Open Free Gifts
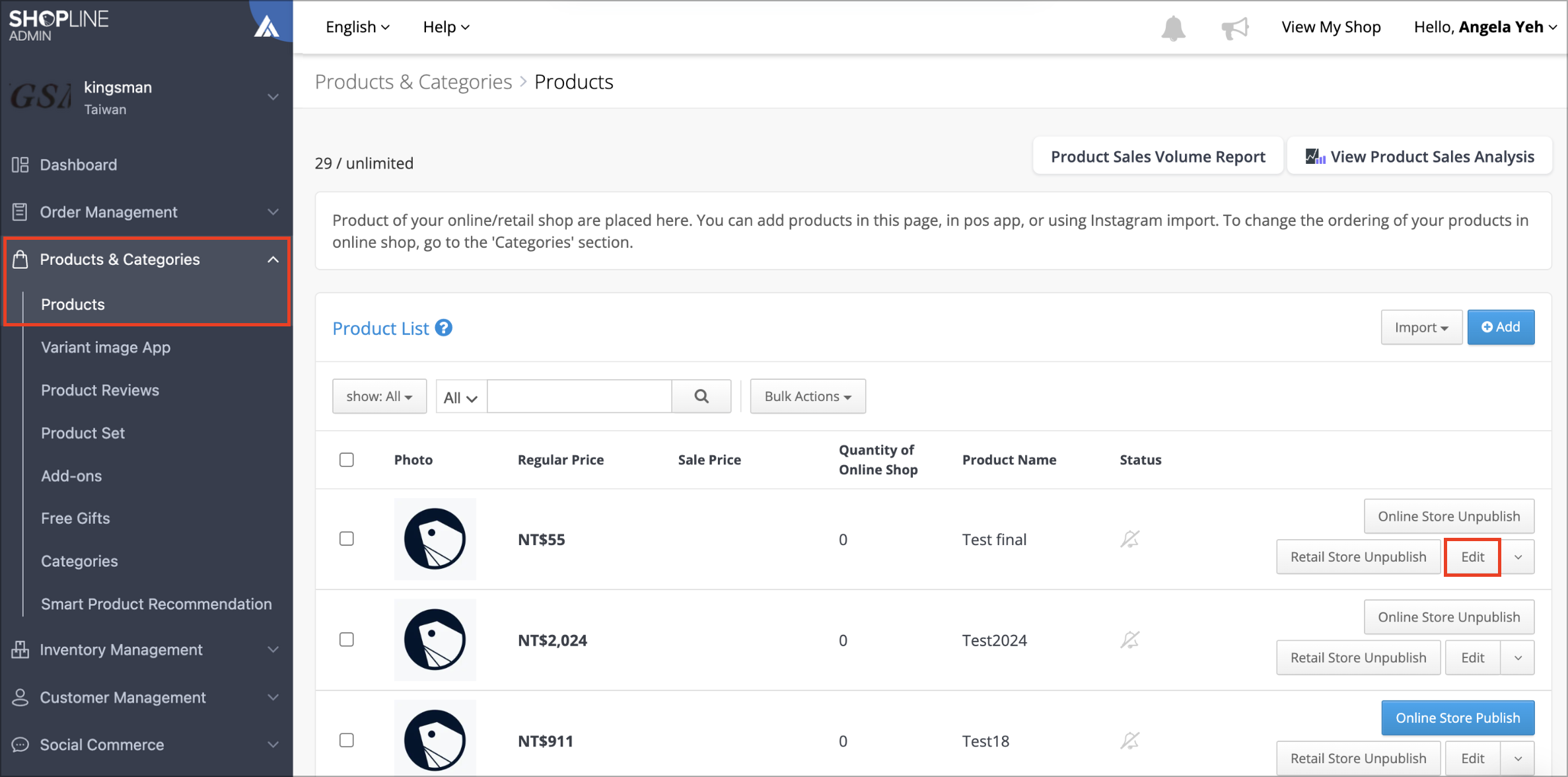 pos(75,519)
